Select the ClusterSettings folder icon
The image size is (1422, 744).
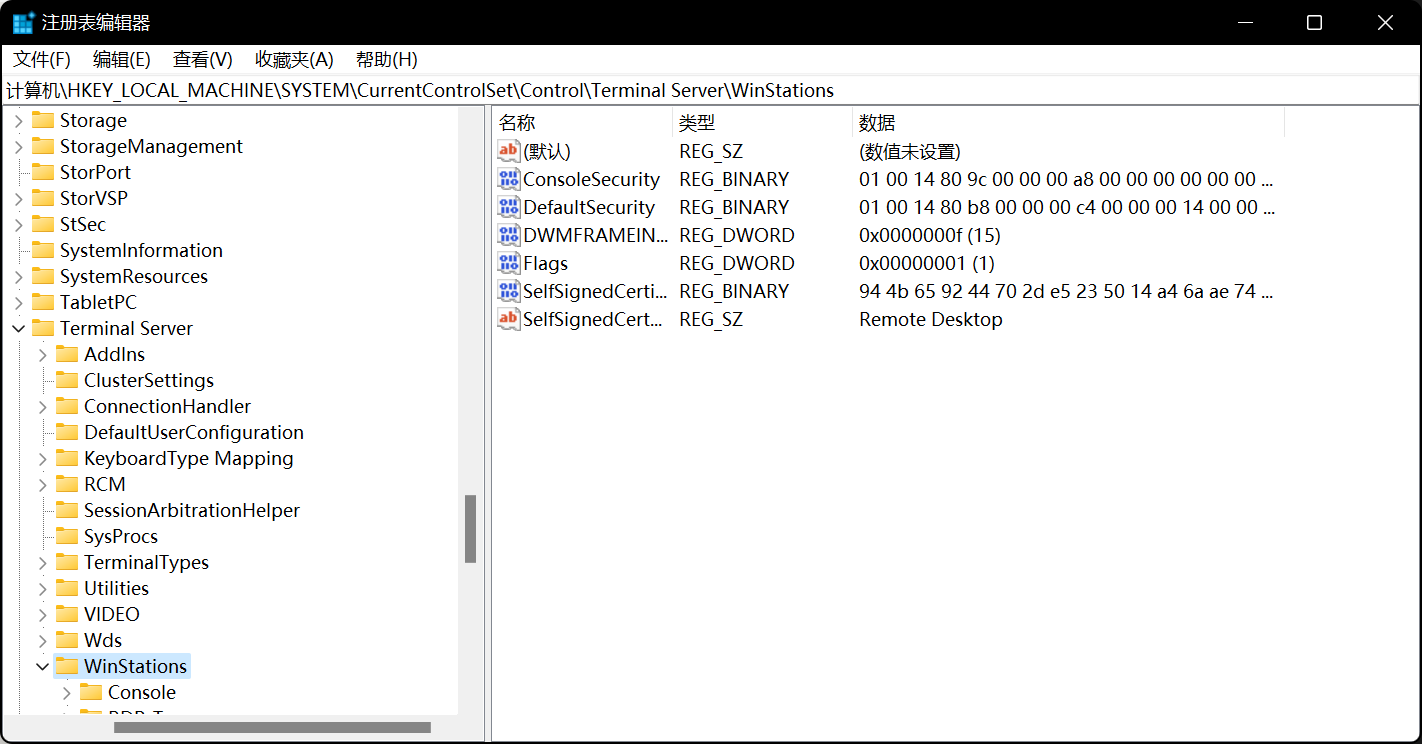click(x=67, y=380)
